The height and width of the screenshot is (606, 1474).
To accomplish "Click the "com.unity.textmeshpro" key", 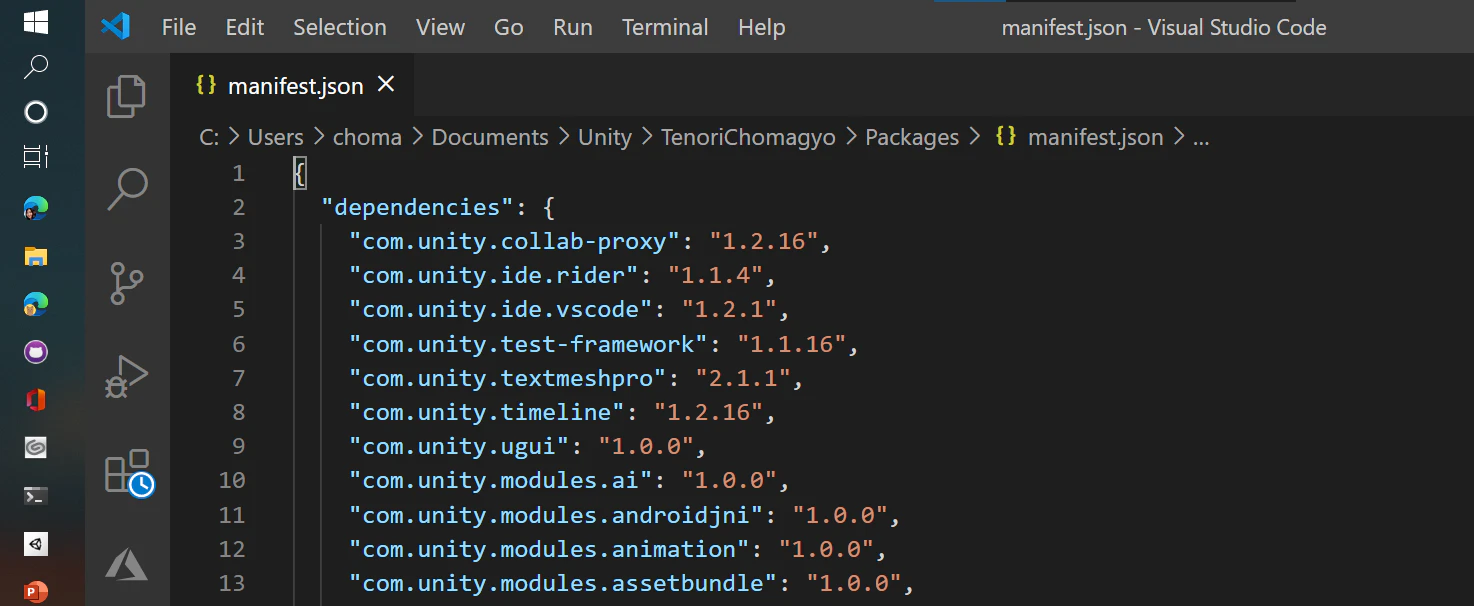I will coord(507,378).
